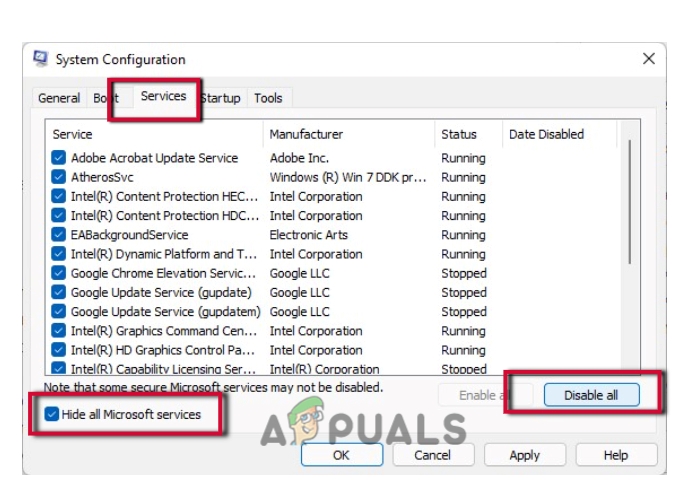674x494 pixels.
Task: Confirm with the OK button
Action: [x=342, y=455]
